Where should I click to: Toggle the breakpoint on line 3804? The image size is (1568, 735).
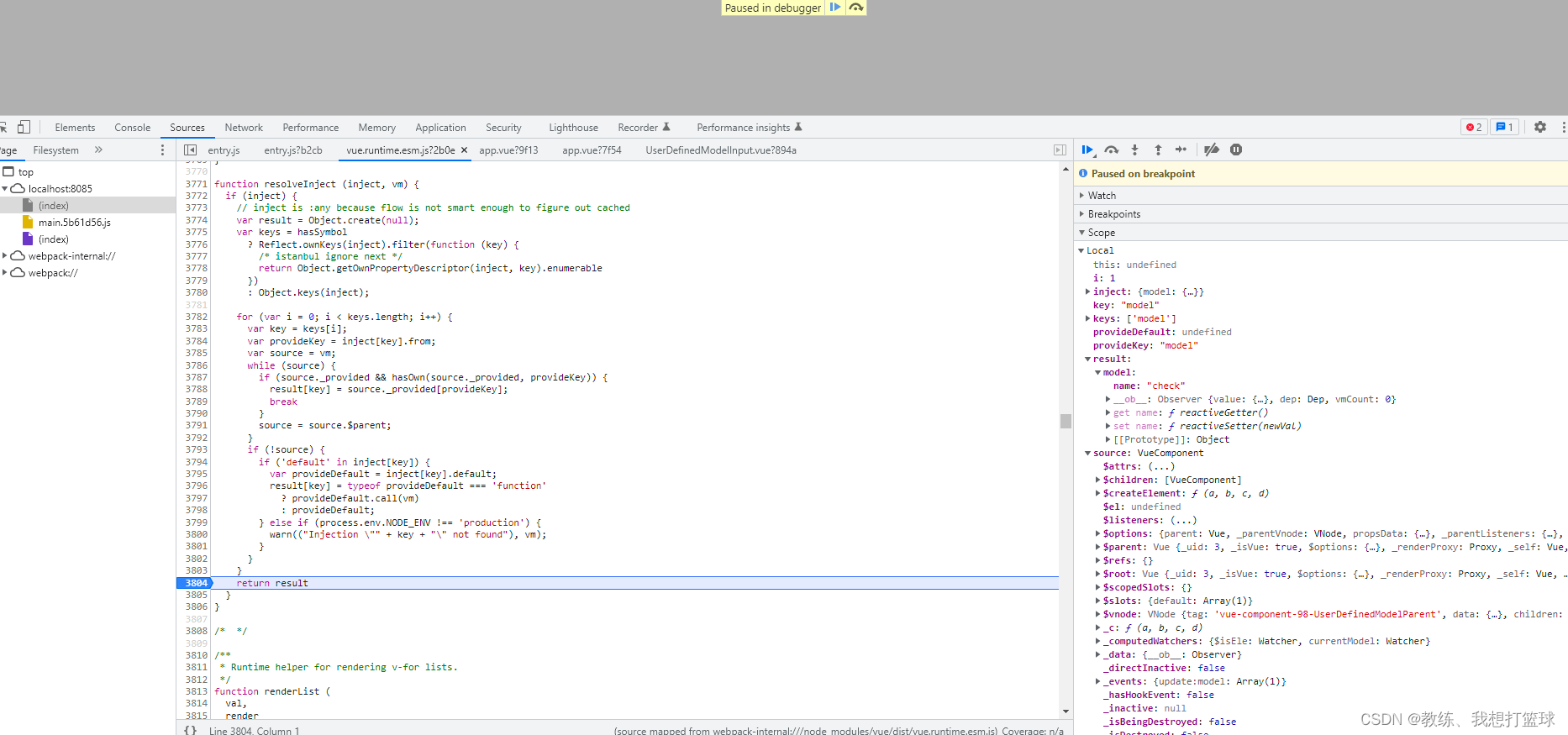pyautogui.click(x=196, y=583)
